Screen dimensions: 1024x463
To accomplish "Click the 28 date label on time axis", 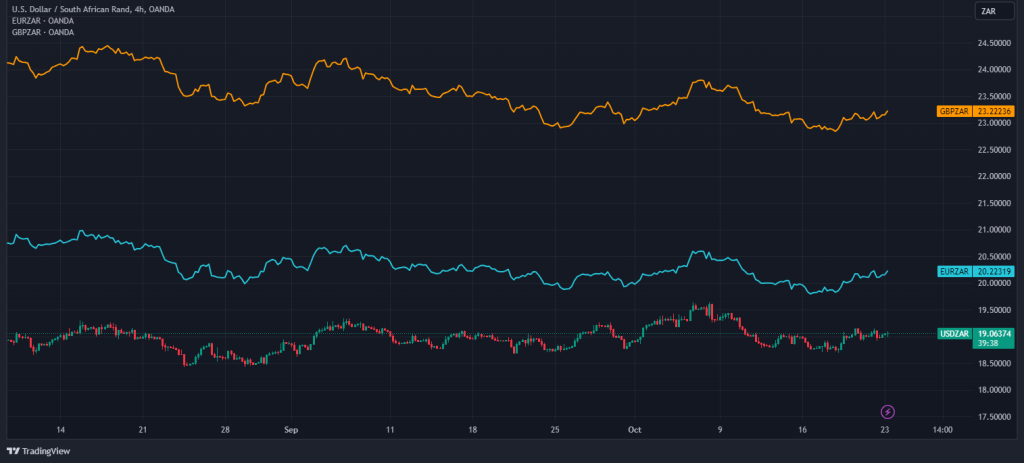I will 225,430.
